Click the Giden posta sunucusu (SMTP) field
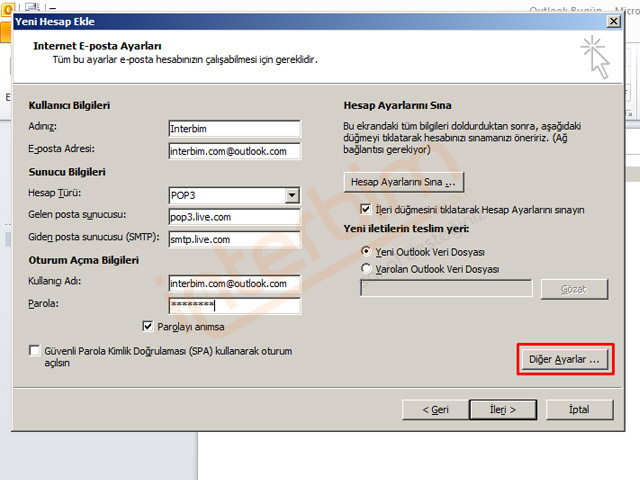This screenshot has height=480, width=640. (234, 240)
